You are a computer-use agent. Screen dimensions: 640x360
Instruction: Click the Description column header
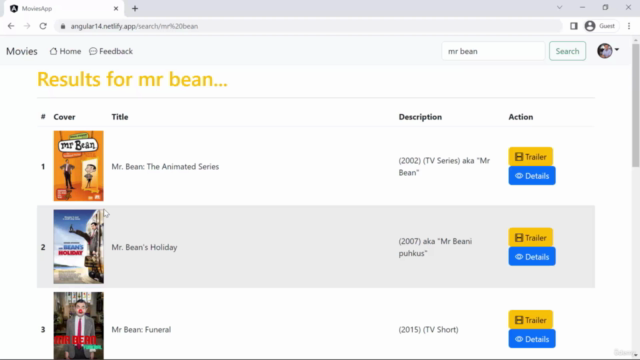[420, 117]
